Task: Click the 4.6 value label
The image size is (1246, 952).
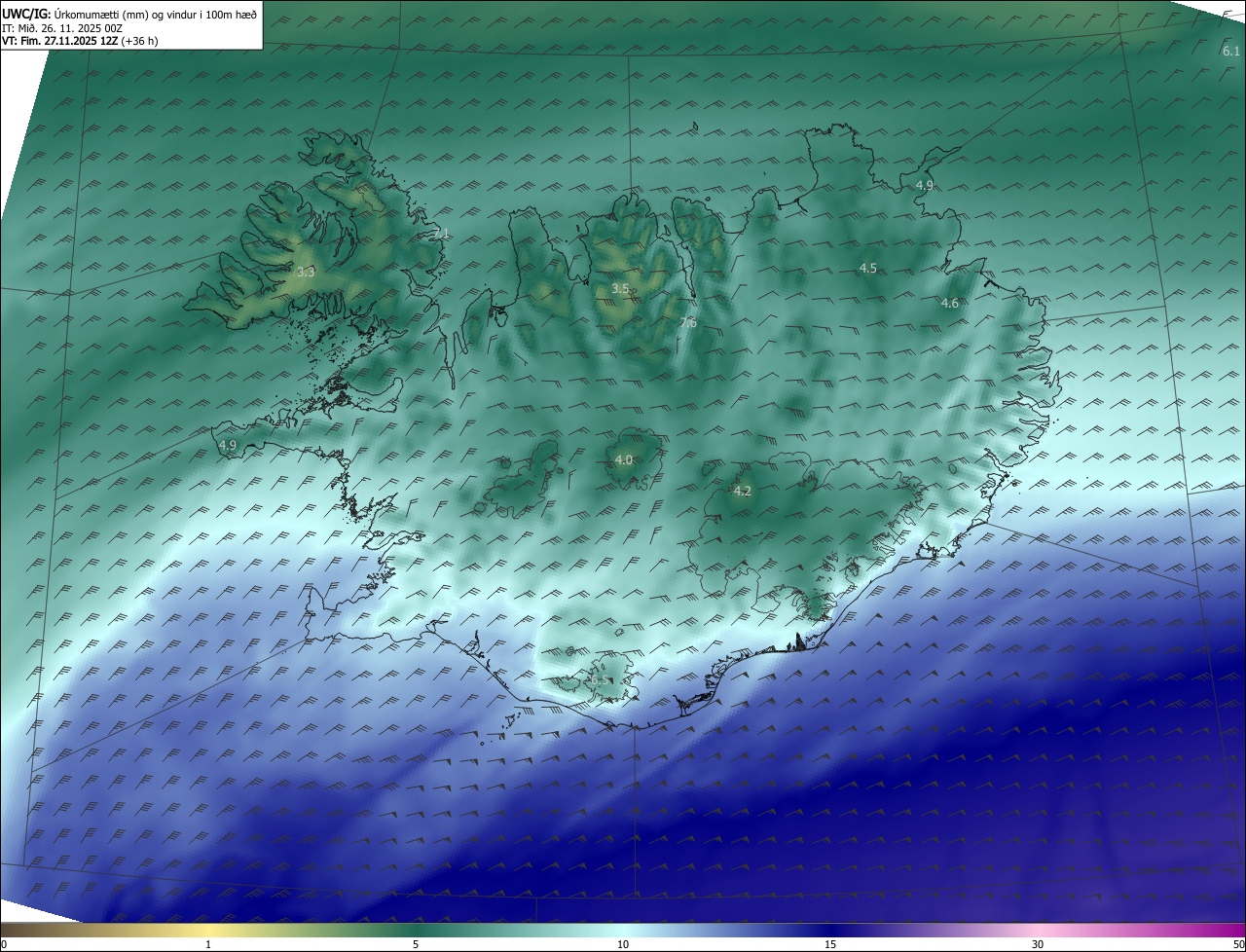Action: [949, 304]
